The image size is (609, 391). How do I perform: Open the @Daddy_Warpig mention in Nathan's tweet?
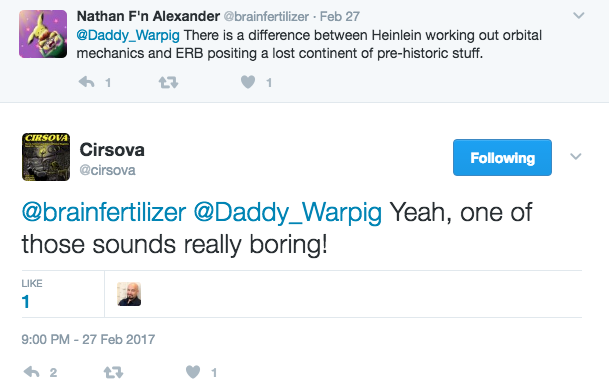pyautogui.click(x=128, y=36)
